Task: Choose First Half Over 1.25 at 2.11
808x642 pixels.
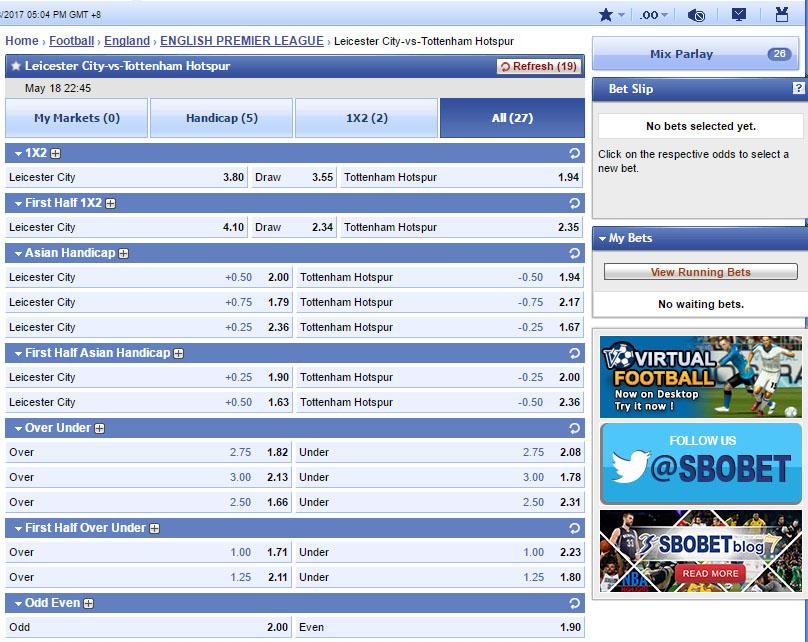Action: [x=149, y=577]
